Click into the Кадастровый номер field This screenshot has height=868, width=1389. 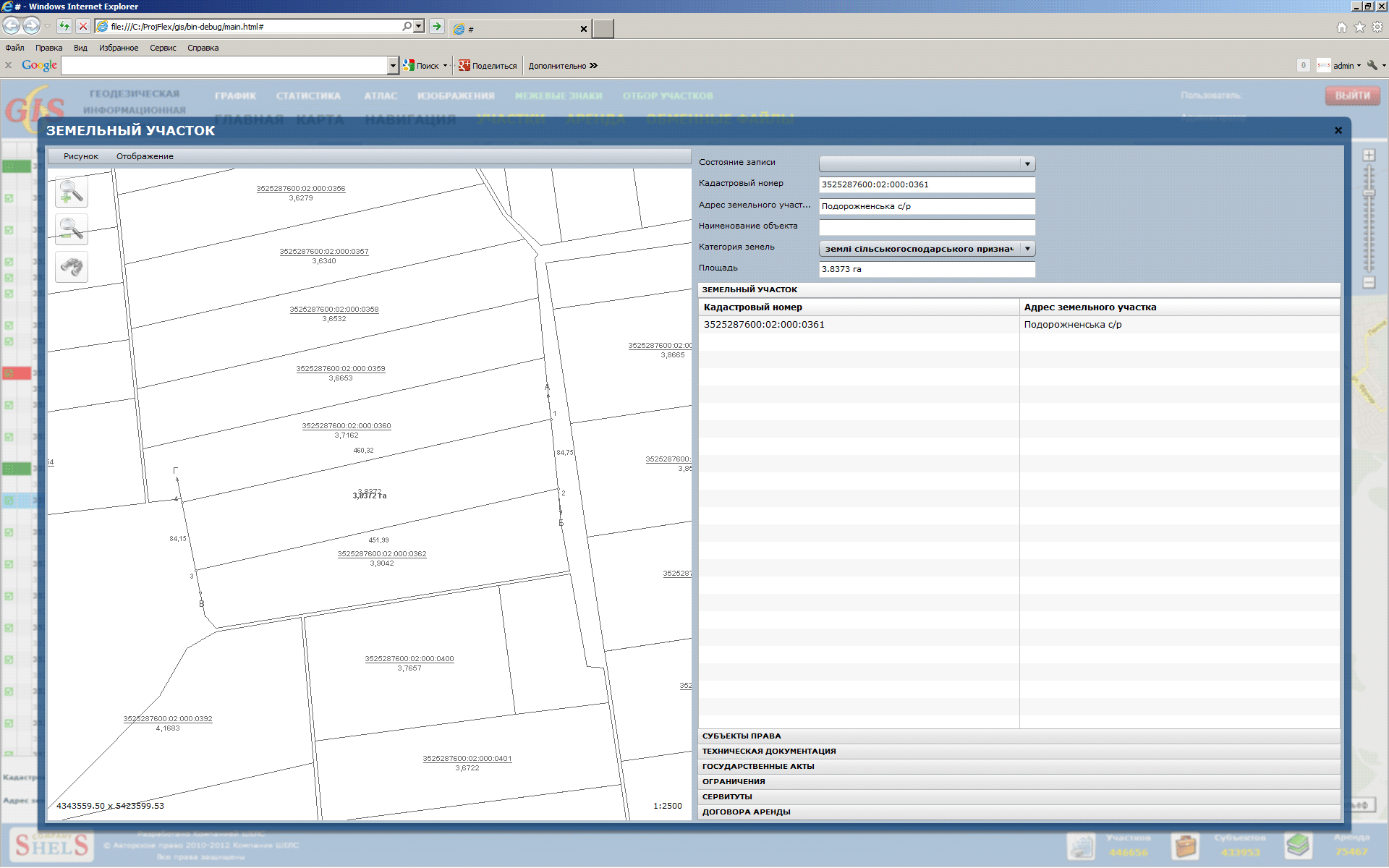tap(926, 184)
